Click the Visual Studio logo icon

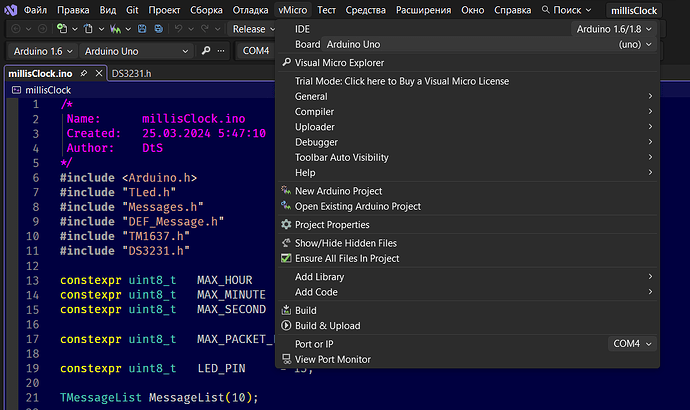click(x=9, y=10)
